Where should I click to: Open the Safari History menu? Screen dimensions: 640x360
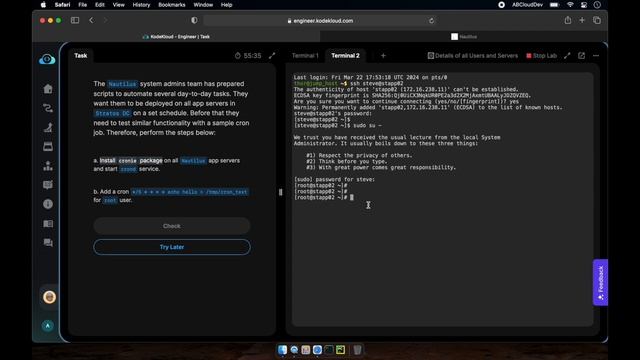(141, 5)
